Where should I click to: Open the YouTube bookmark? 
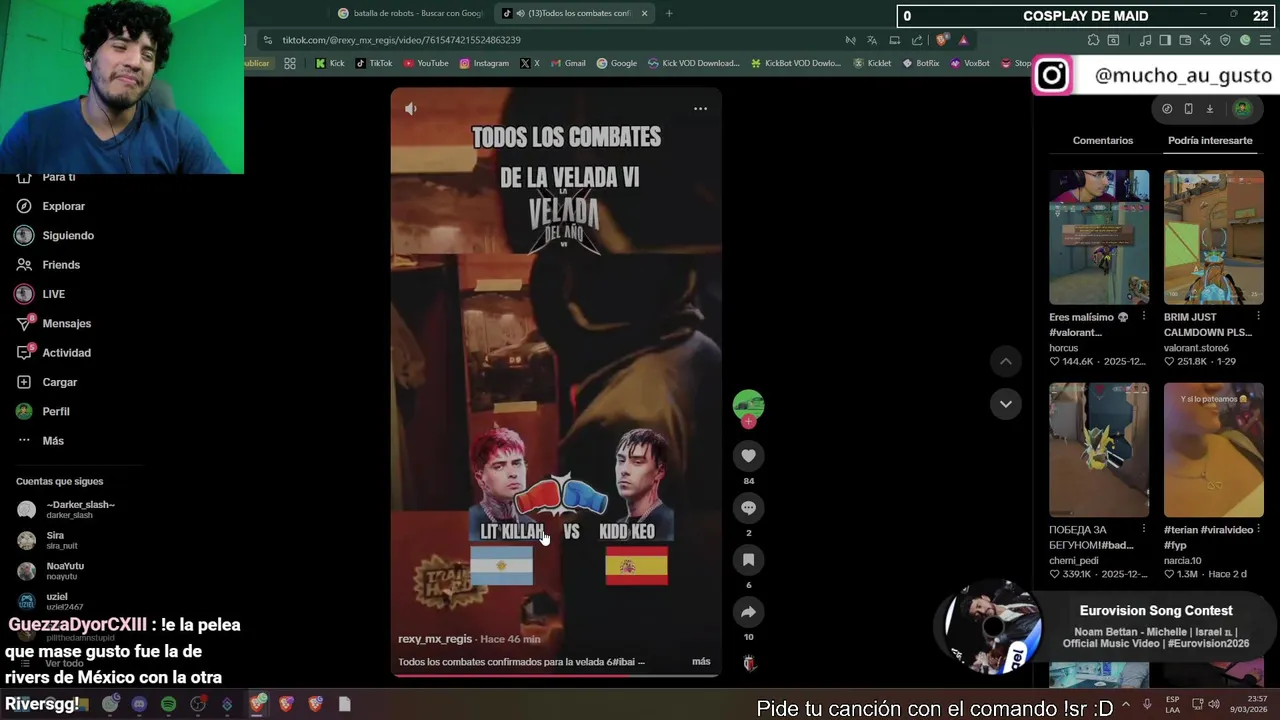click(x=426, y=63)
